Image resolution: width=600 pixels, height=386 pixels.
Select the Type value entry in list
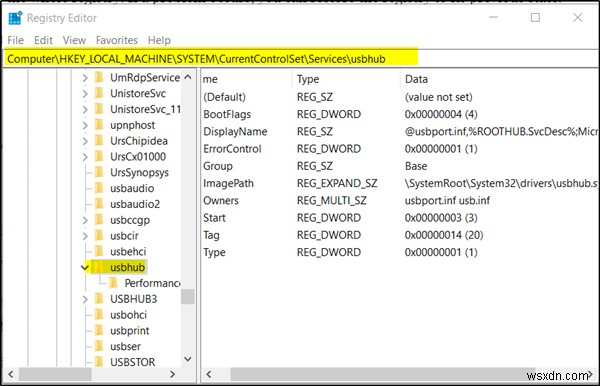coord(214,252)
